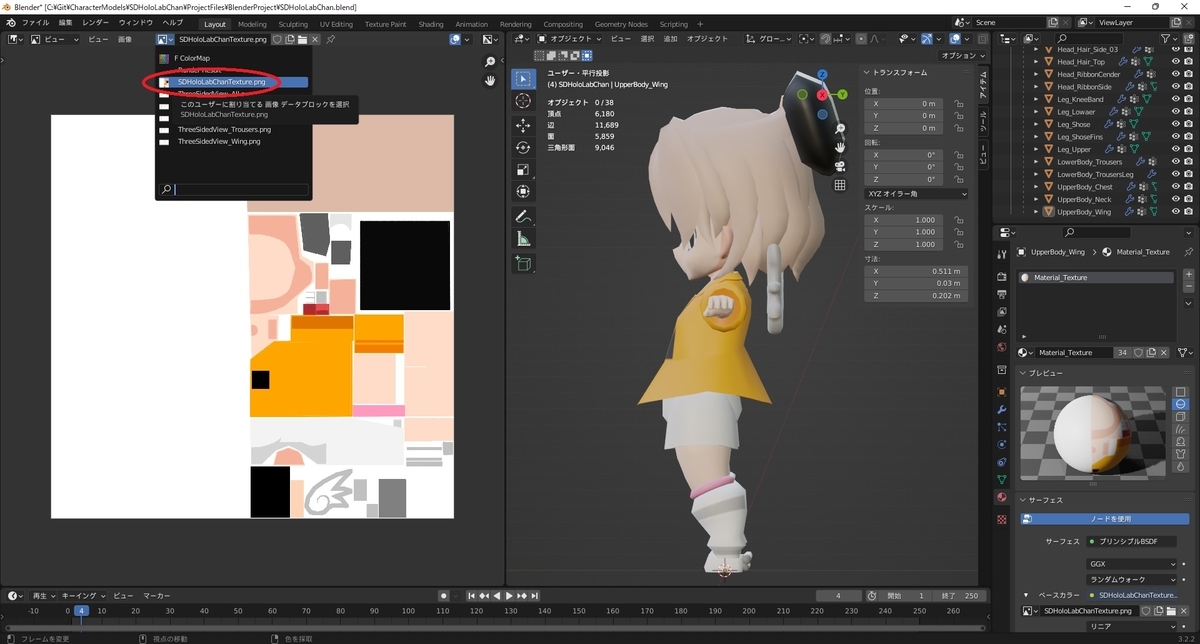Screen dimensions: 1200x644
Task: Lock the scale Z transform padlock
Action: [x=958, y=244]
